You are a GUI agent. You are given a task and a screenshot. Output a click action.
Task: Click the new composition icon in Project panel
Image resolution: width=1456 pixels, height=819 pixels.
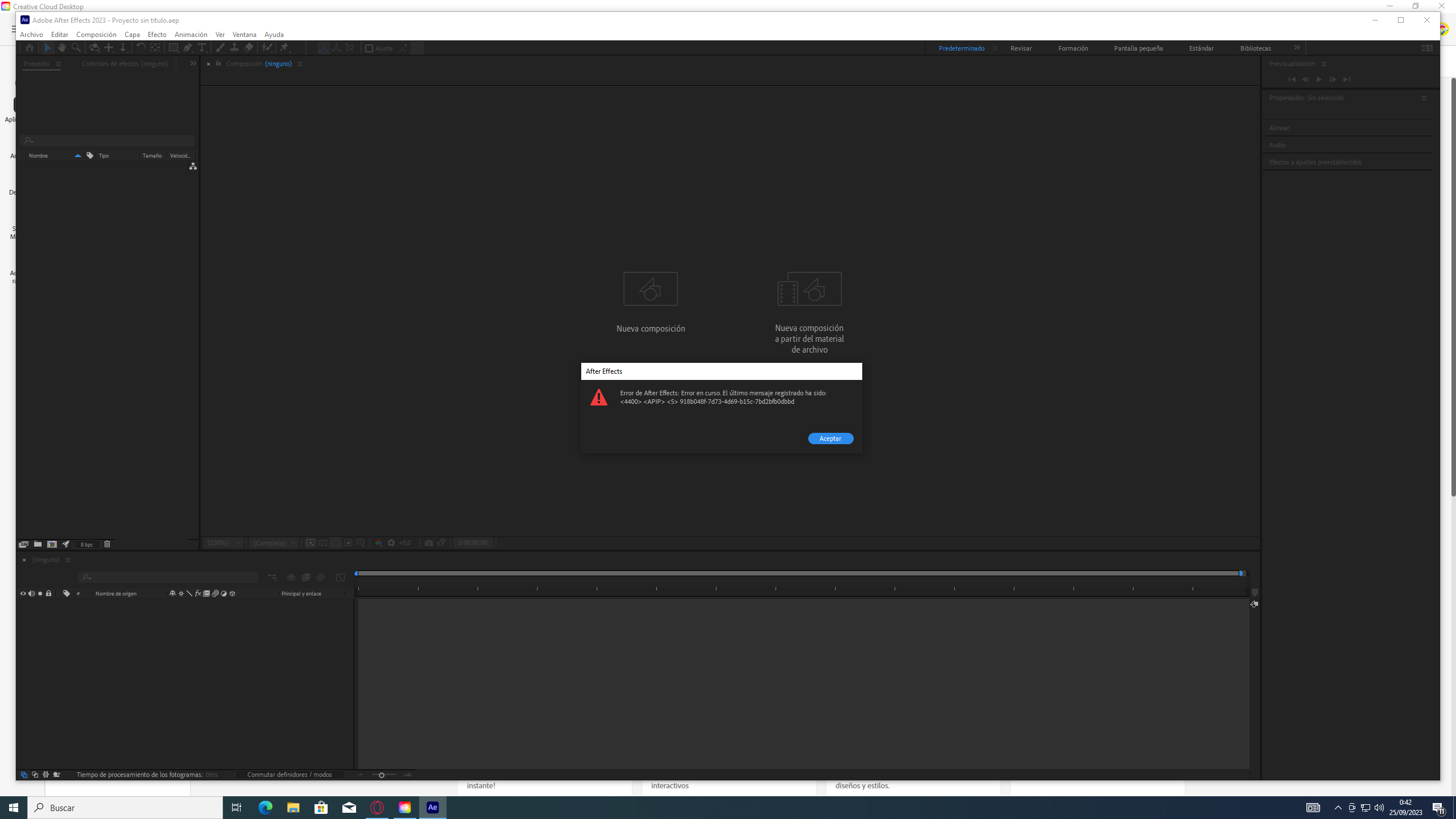tap(52, 544)
